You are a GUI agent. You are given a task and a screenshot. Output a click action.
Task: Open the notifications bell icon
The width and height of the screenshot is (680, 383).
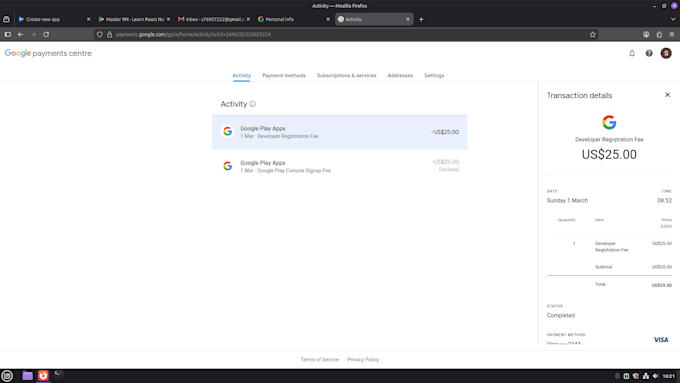(632, 53)
